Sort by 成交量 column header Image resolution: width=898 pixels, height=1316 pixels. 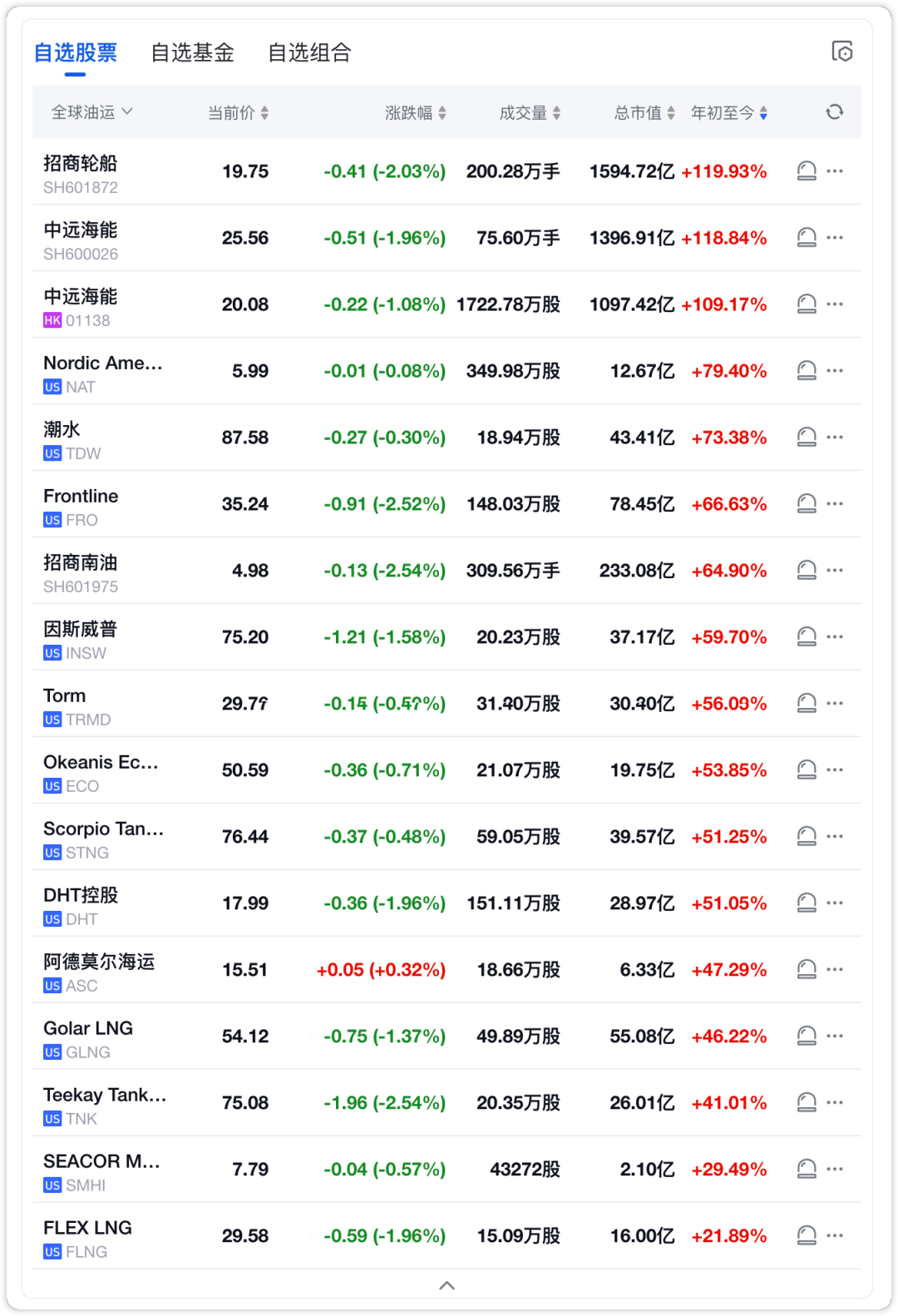tap(530, 113)
